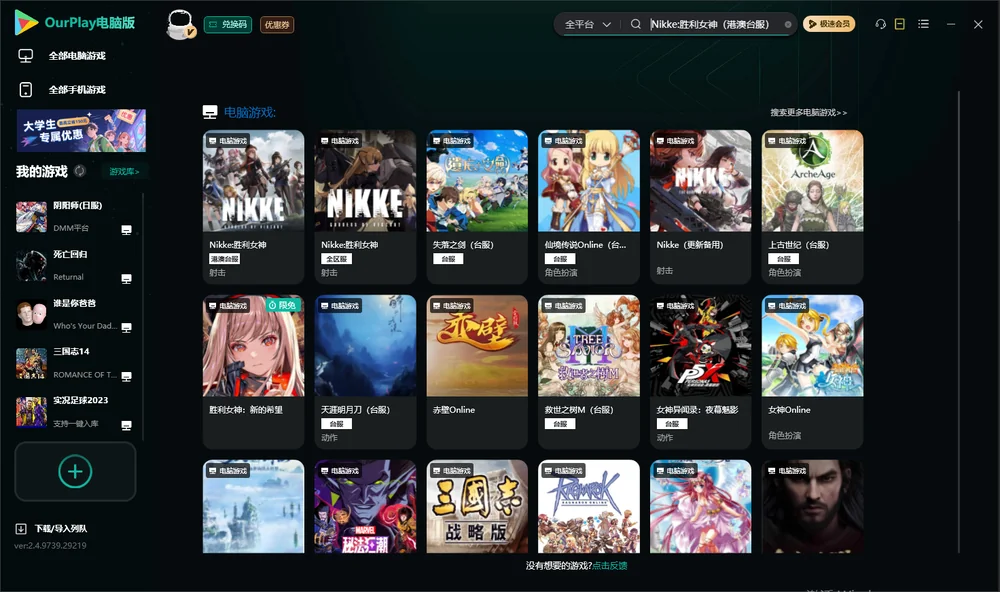Select 阴阳师(日服) in my games
1000x592 pixels.
point(74,216)
